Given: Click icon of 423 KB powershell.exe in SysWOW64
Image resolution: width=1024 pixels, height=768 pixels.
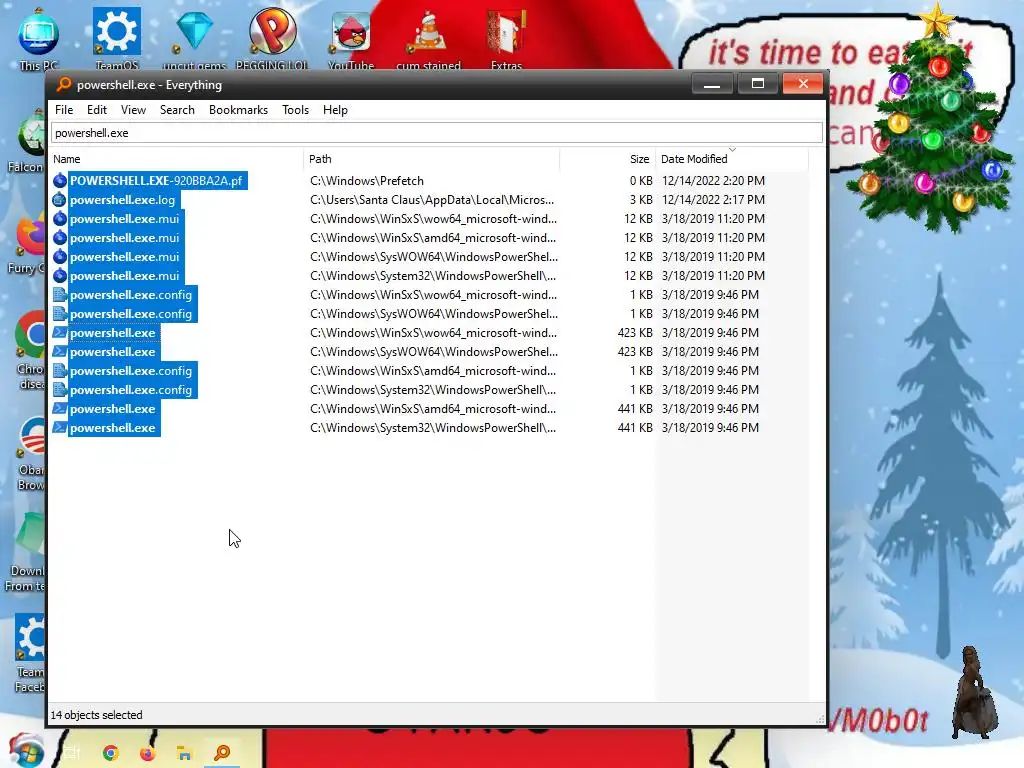Looking at the screenshot, I should pyautogui.click(x=60, y=351).
